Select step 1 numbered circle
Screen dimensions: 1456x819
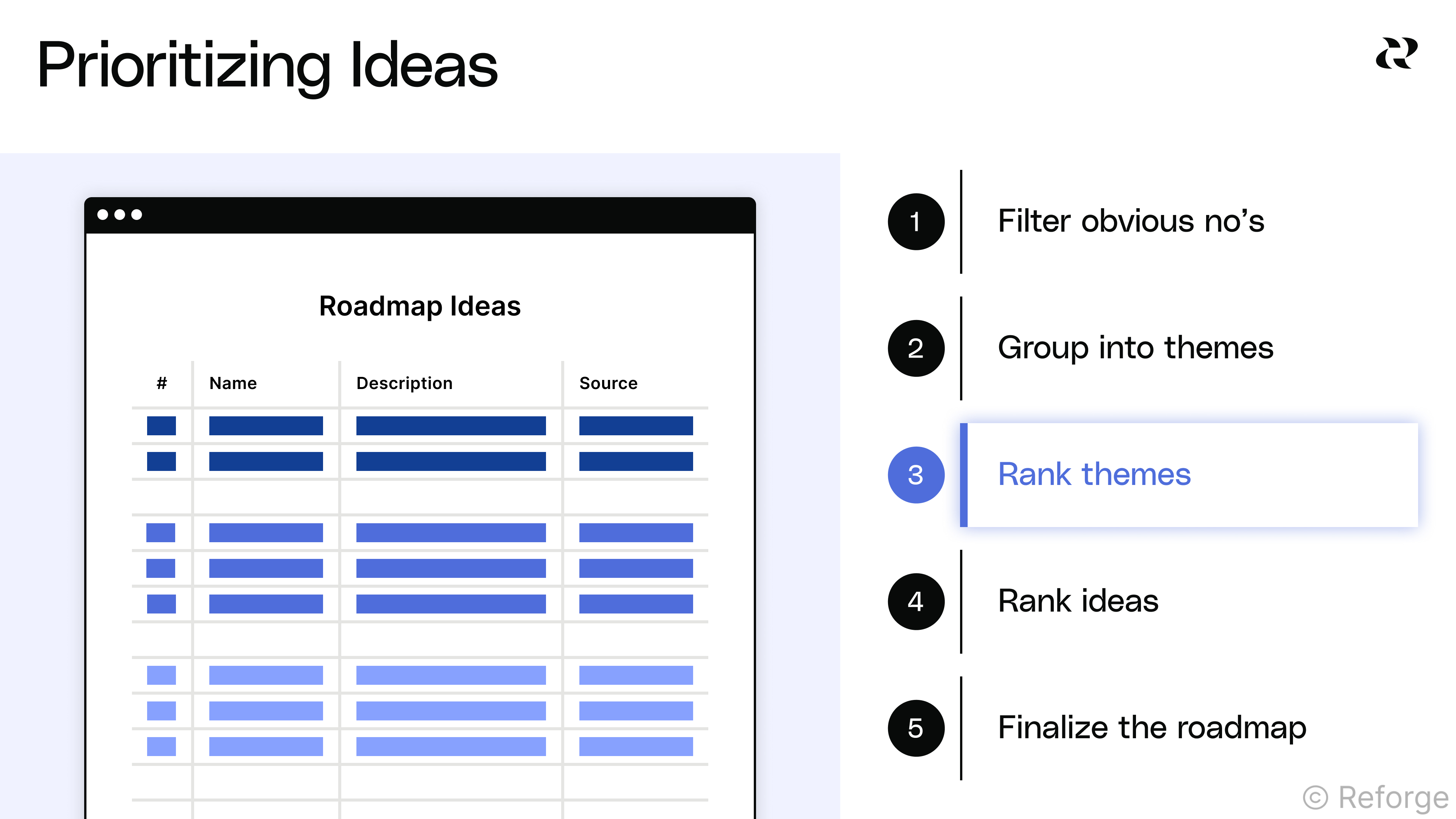(916, 221)
